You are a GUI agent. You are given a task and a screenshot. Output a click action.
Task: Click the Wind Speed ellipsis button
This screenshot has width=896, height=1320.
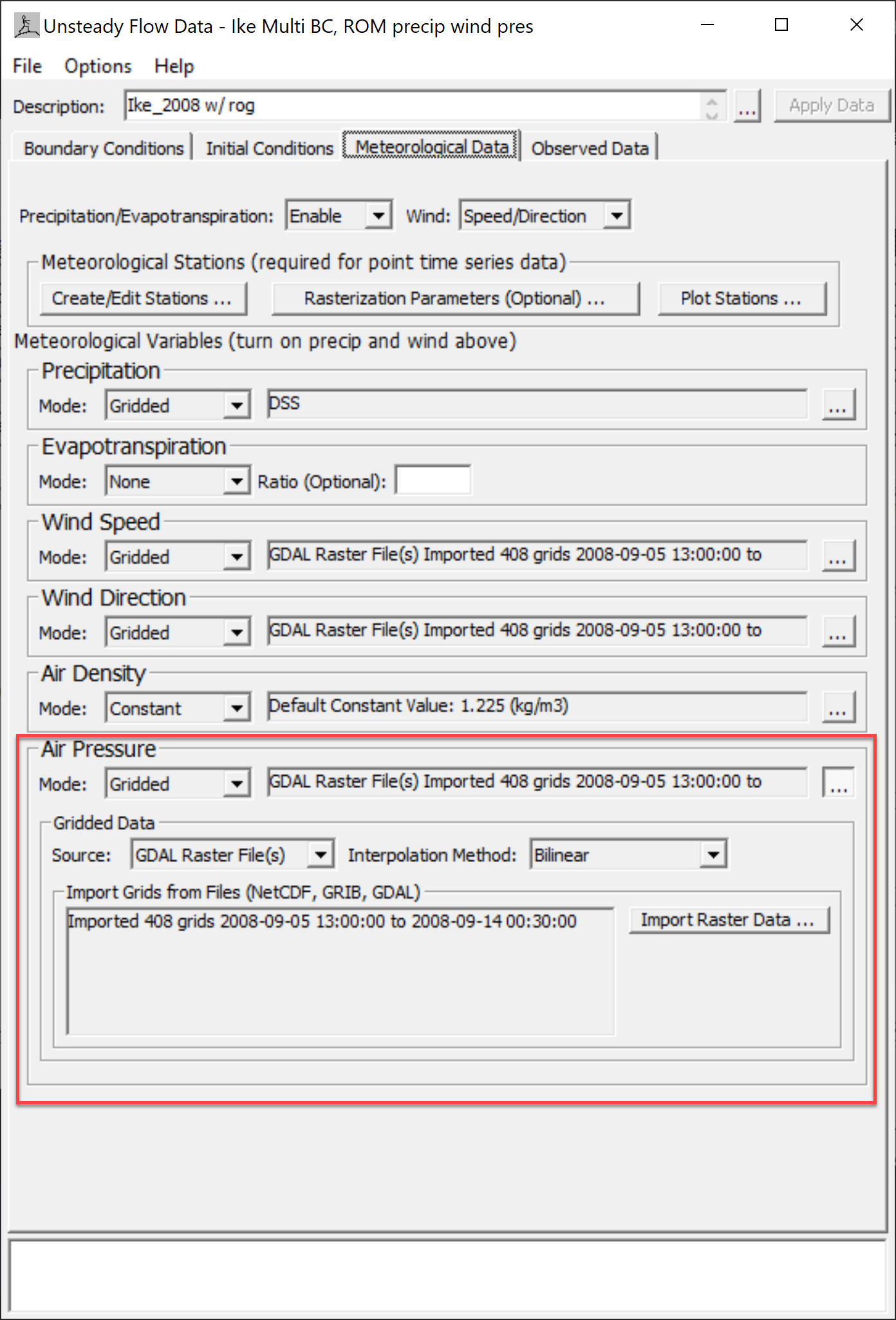click(839, 556)
